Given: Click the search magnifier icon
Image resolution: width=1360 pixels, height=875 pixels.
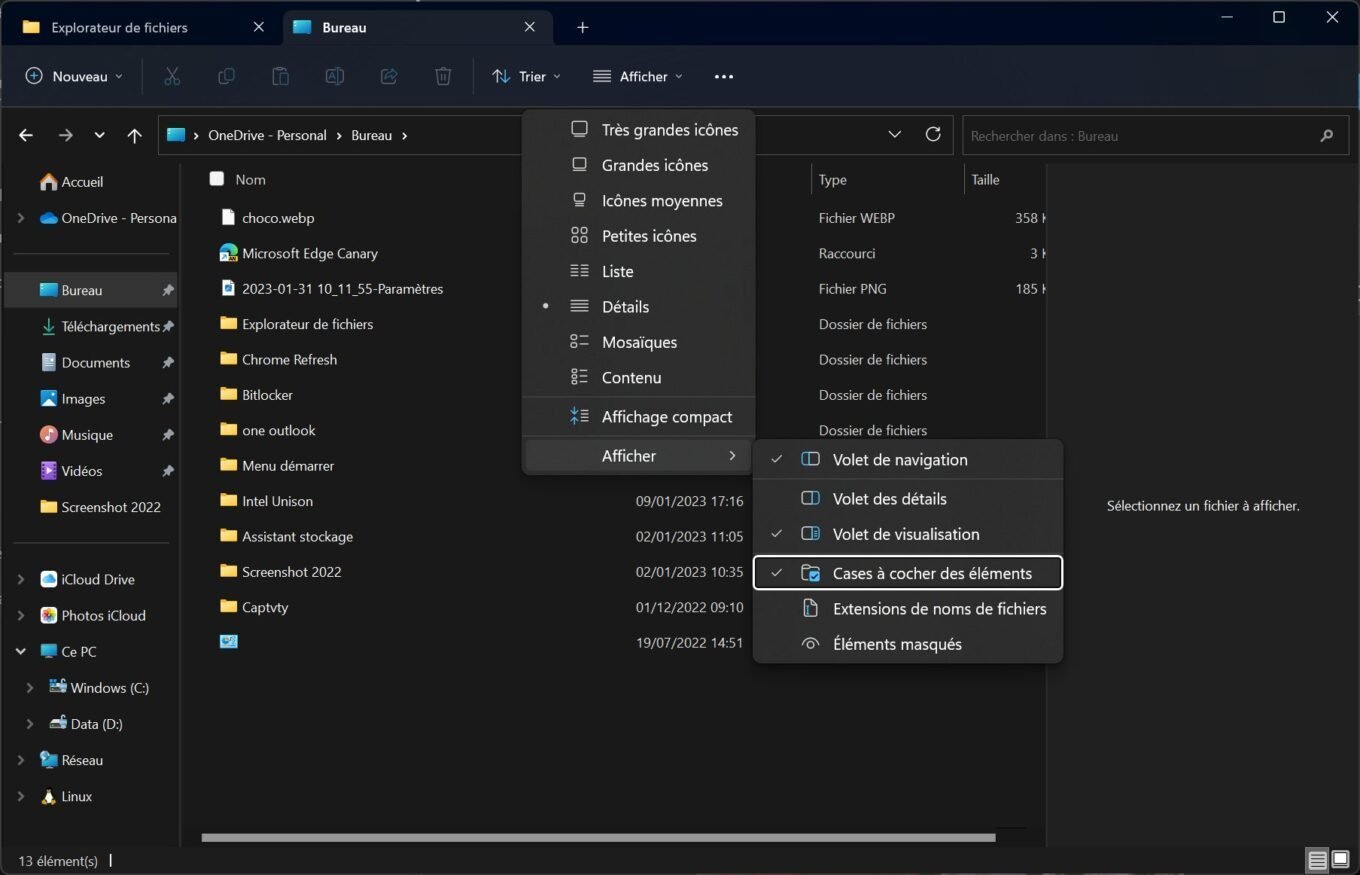Looking at the screenshot, I should (x=1327, y=135).
